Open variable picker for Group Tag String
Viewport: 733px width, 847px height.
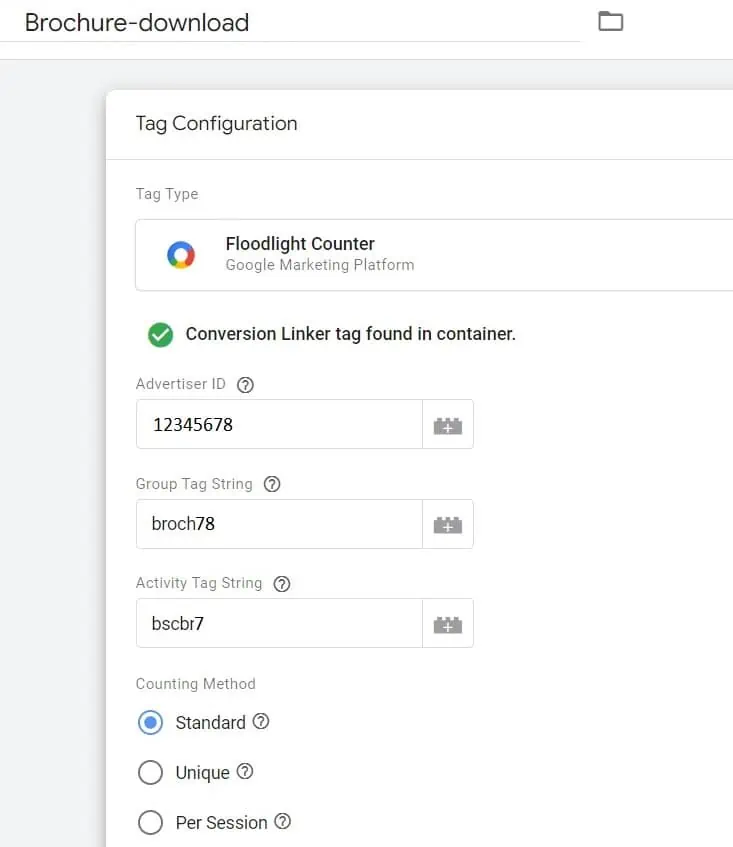pos(447,524)
